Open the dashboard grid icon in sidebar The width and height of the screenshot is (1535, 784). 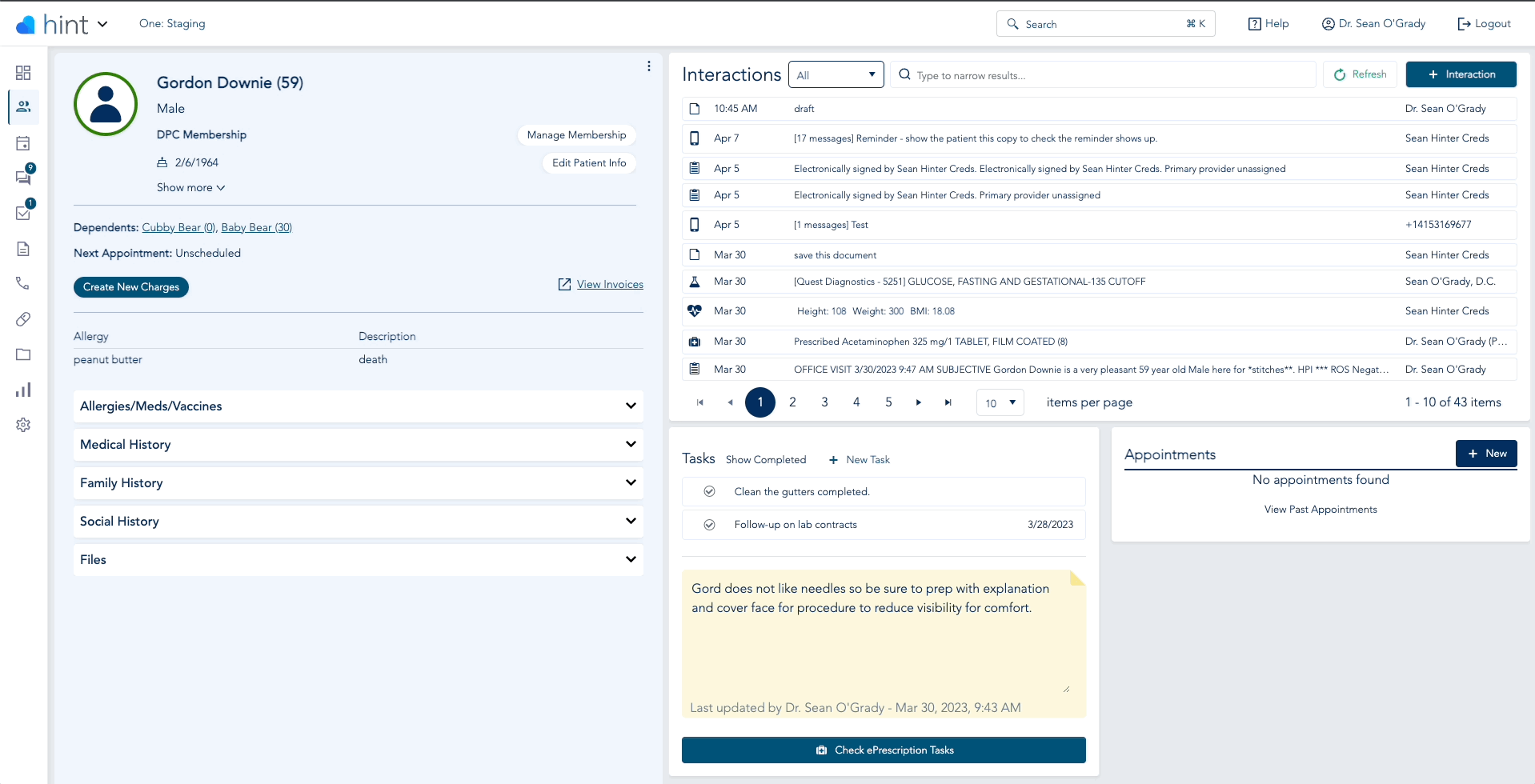pos(23,73)
